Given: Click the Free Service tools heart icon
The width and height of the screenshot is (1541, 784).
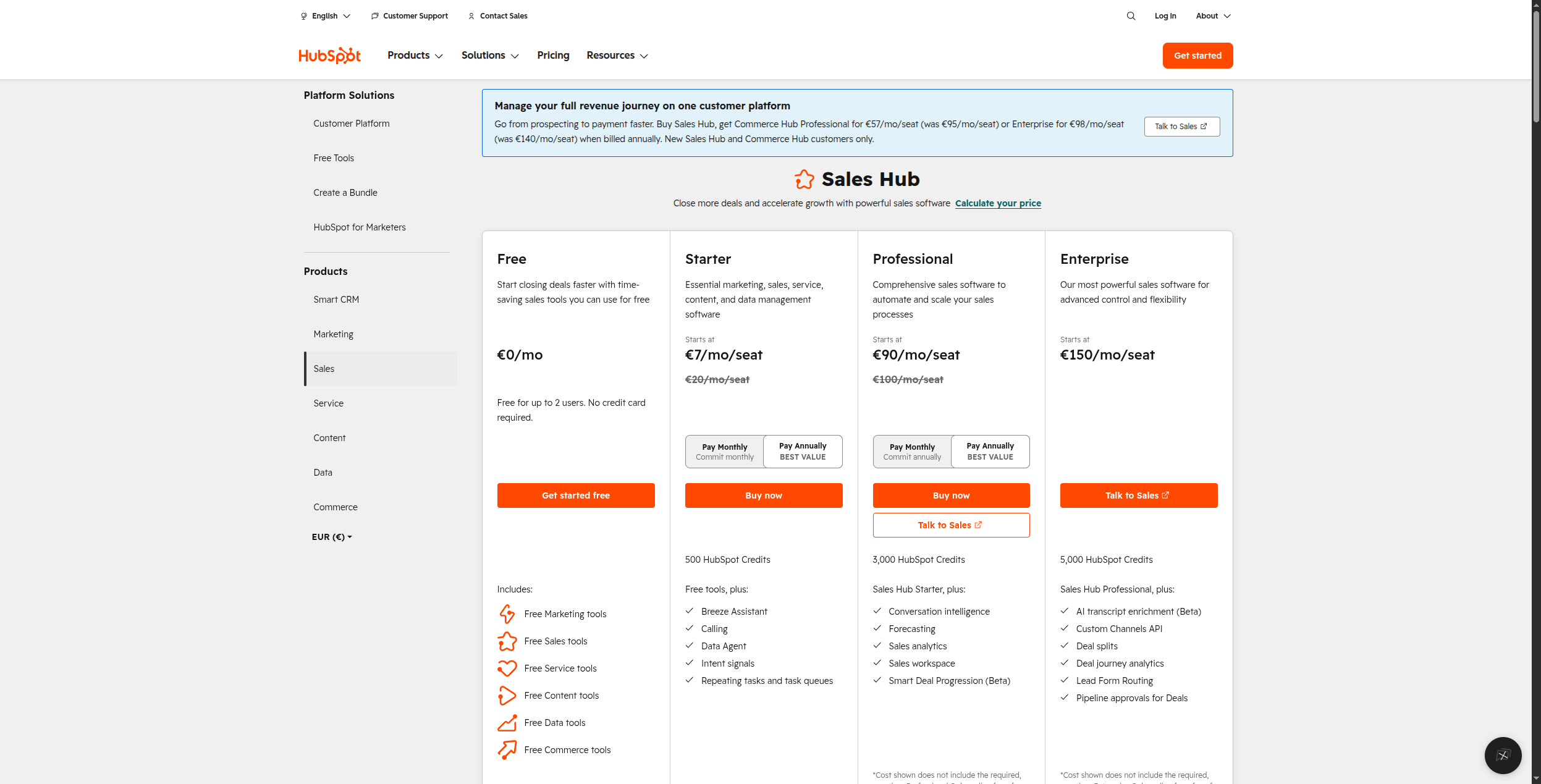Looking at the screenshot, I should click(x=507, y=668).
